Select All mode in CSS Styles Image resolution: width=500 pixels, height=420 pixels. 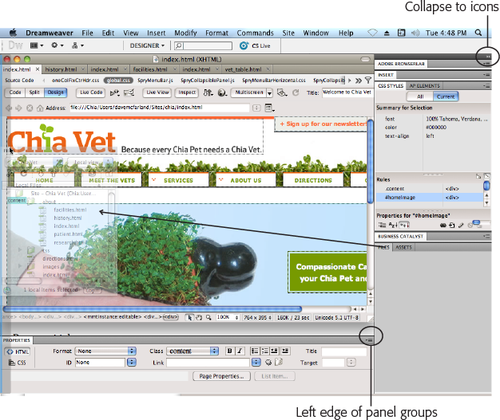click(420, 97)
